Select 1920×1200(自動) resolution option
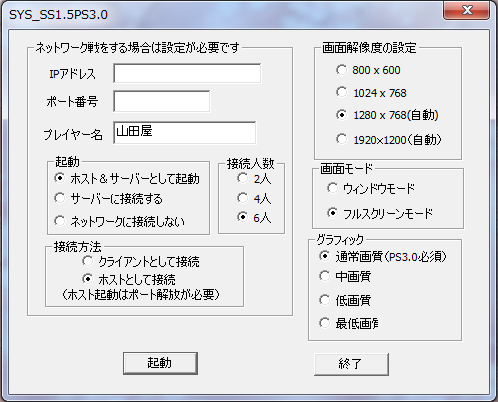 coord(389,140)
